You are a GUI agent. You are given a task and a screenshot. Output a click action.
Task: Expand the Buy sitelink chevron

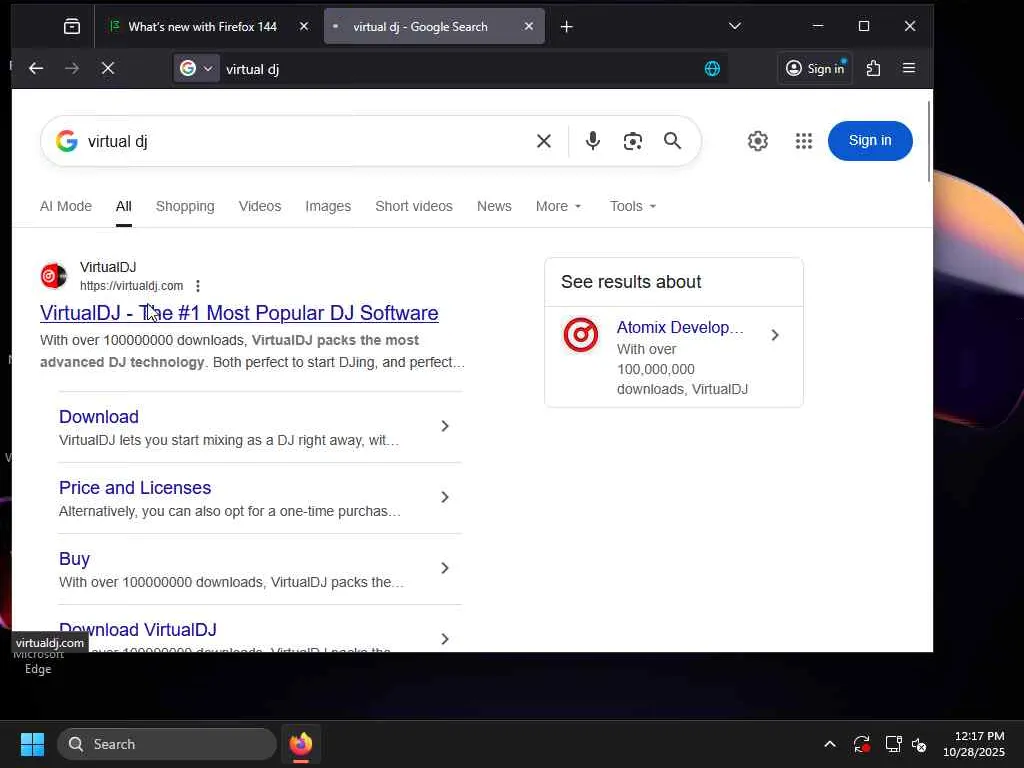tap(445, 568)
